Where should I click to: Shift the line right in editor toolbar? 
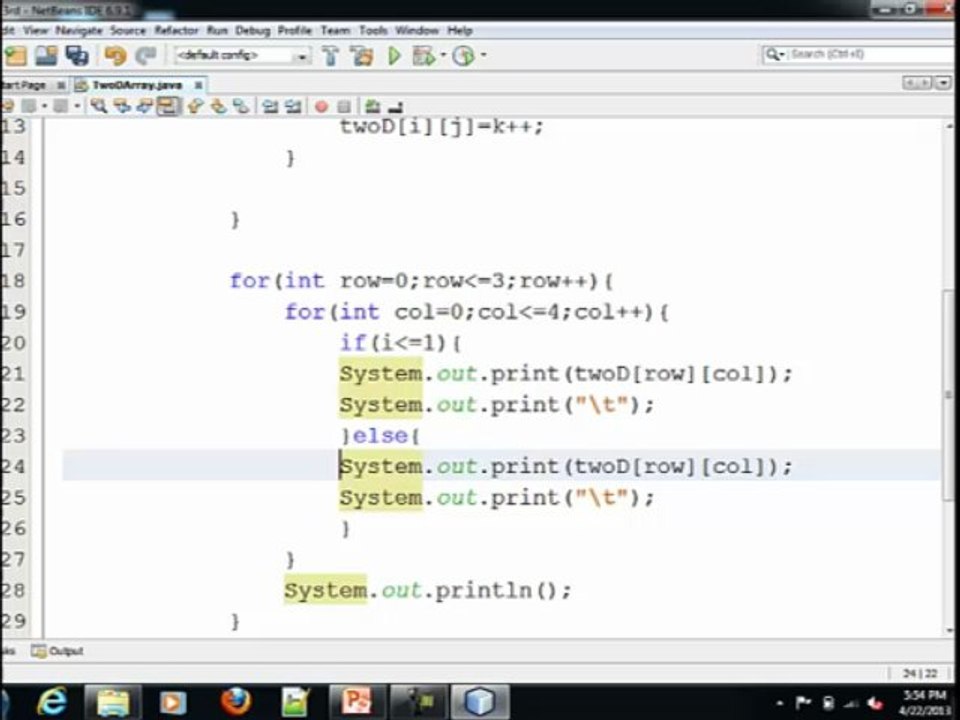coord(293,106)
